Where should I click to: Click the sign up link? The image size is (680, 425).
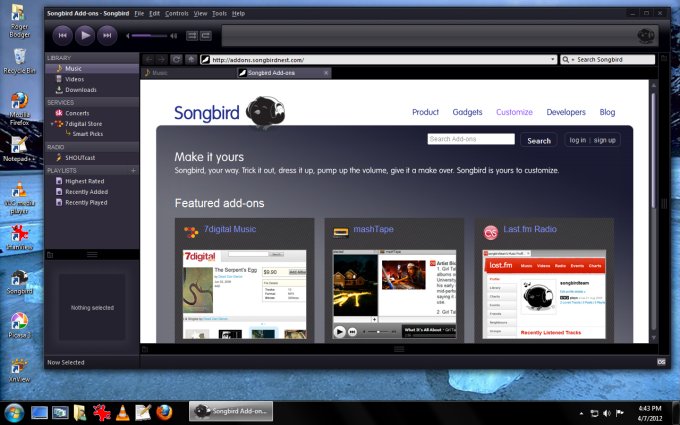pos(605,140)
